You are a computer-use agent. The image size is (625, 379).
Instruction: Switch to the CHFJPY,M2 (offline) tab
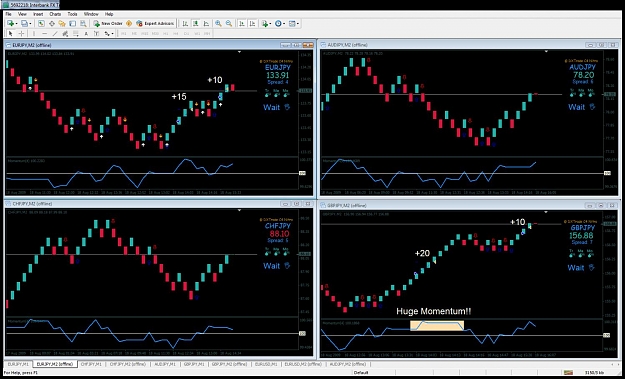tap(128, 364)
